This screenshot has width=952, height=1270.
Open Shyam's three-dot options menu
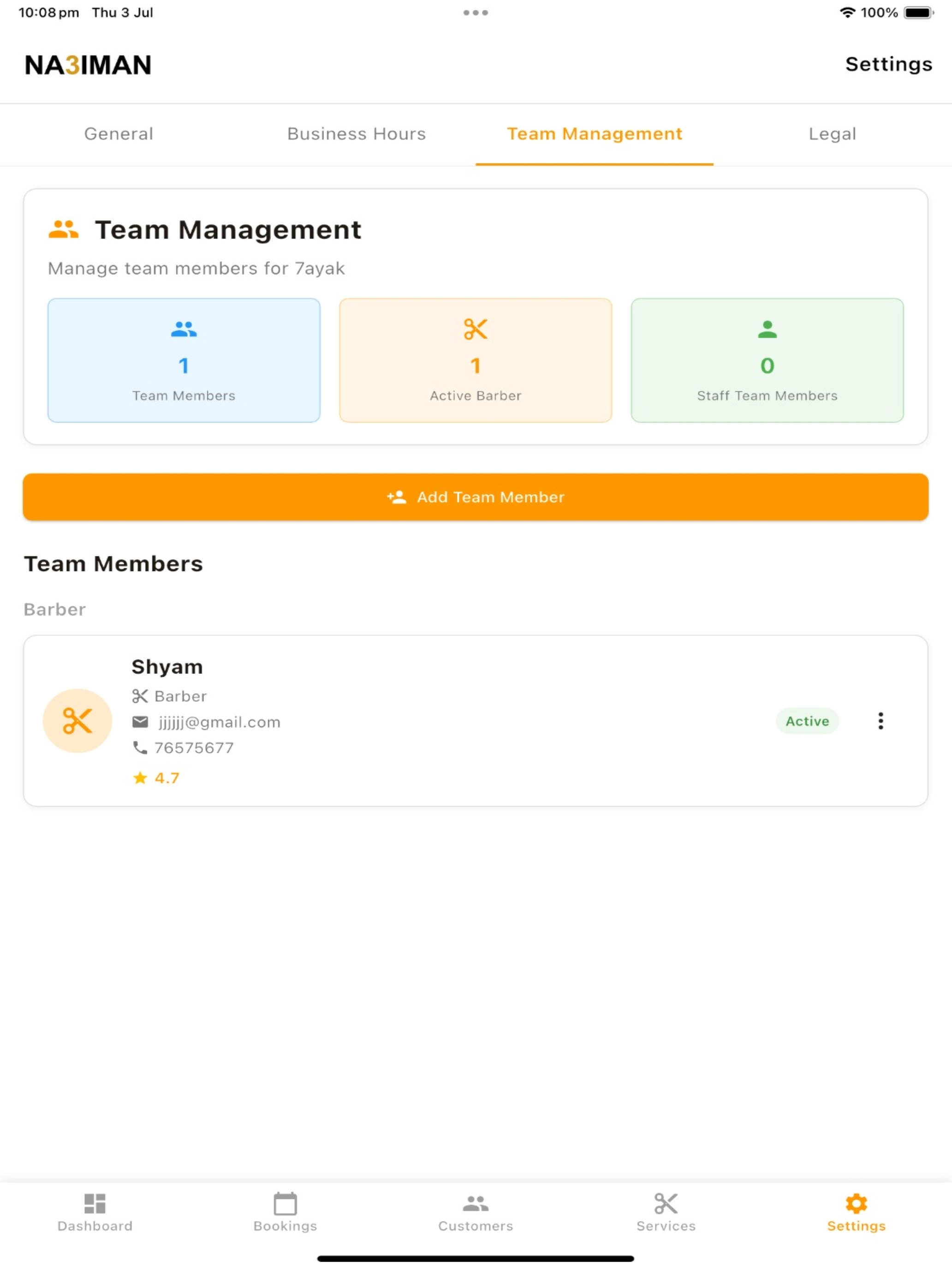pyautogui.click(x=880, y=721)
